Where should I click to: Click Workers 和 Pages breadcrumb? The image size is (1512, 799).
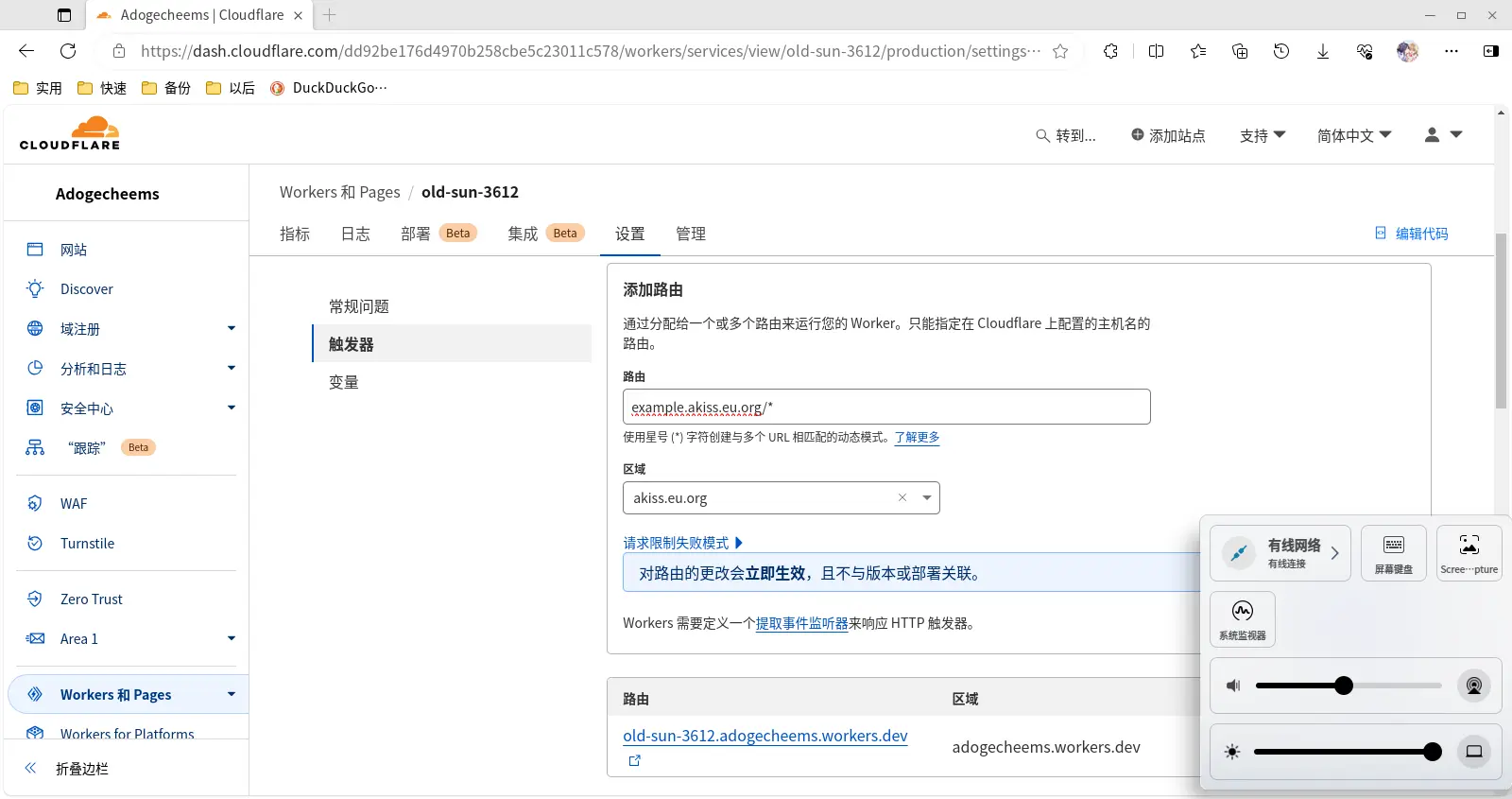339,192
